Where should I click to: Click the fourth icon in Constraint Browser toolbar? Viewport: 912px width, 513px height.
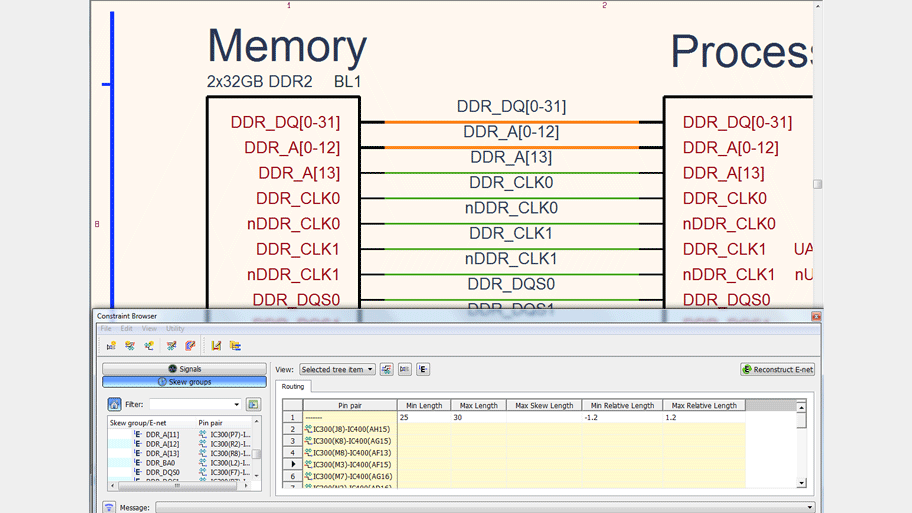tap(171, 346)
